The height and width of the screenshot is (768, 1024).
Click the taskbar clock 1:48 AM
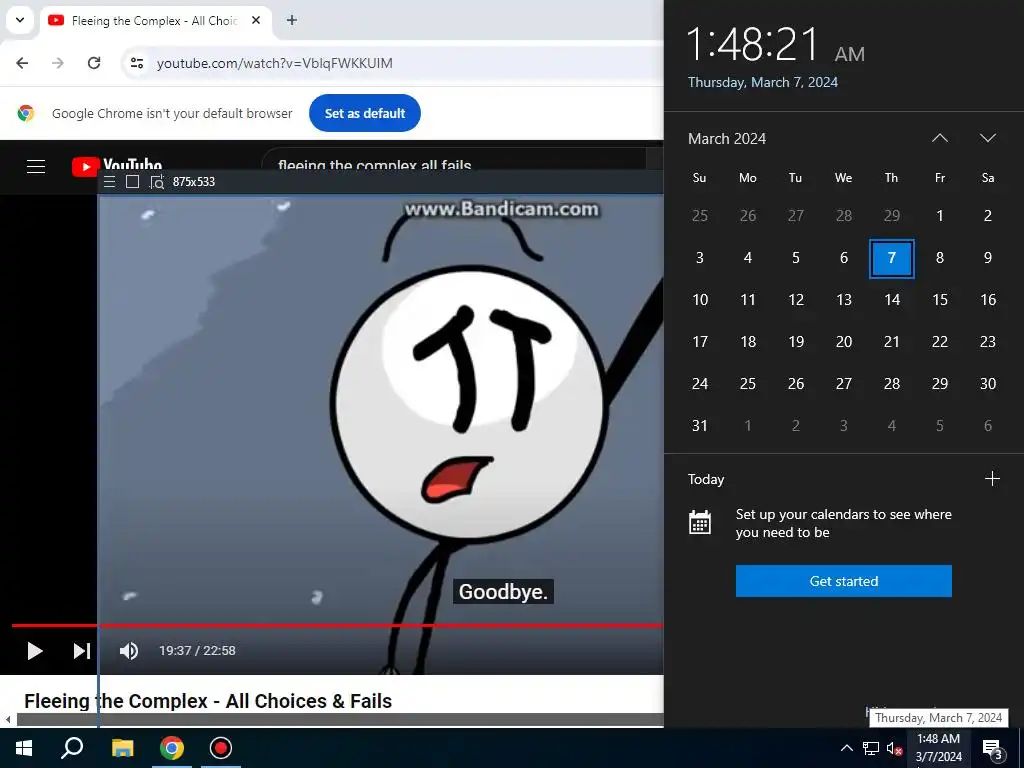[938, 748]
